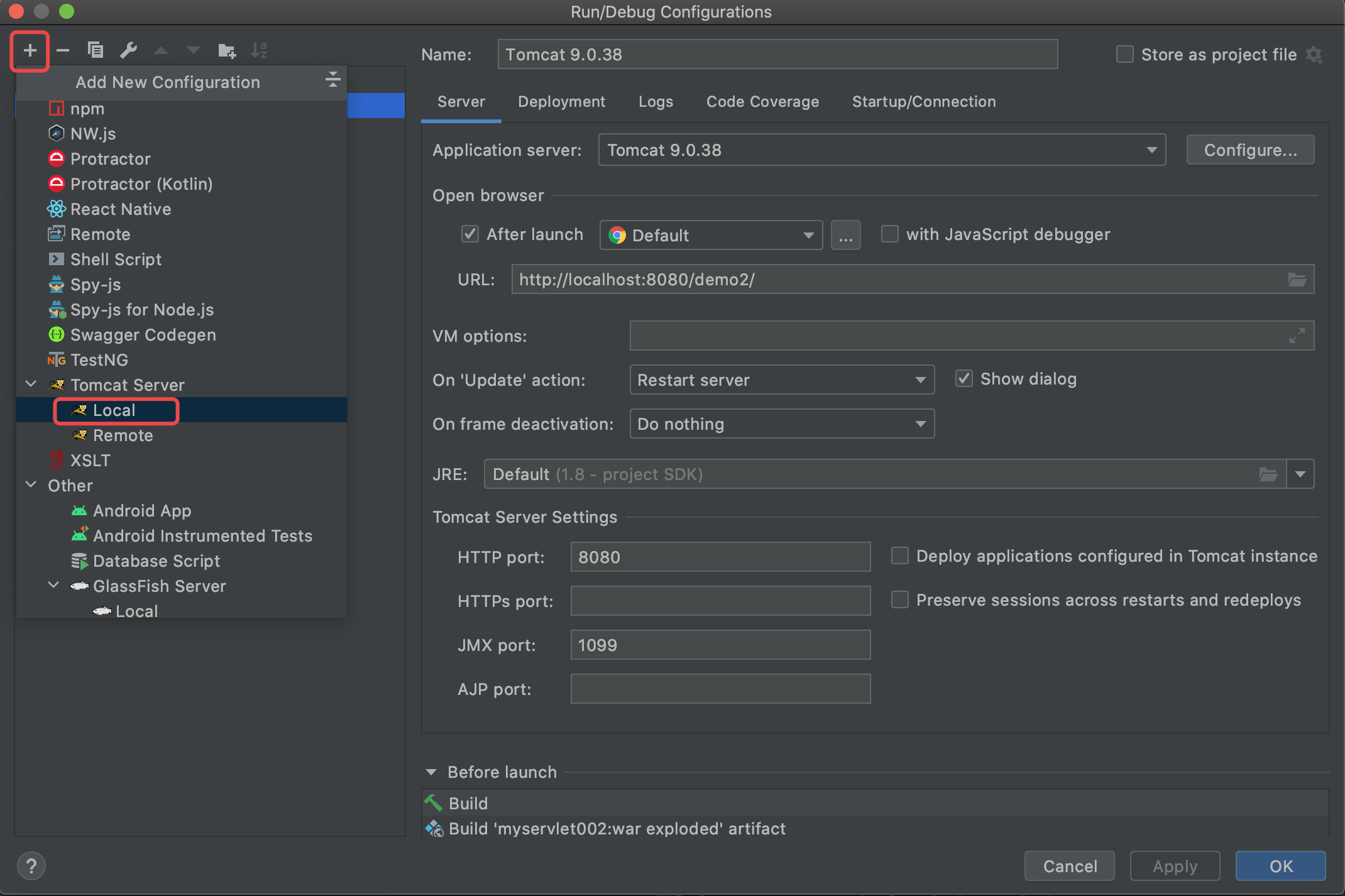Expand the 'Other' configurations section
This screenshot has height=896, width=1345.
31,485
